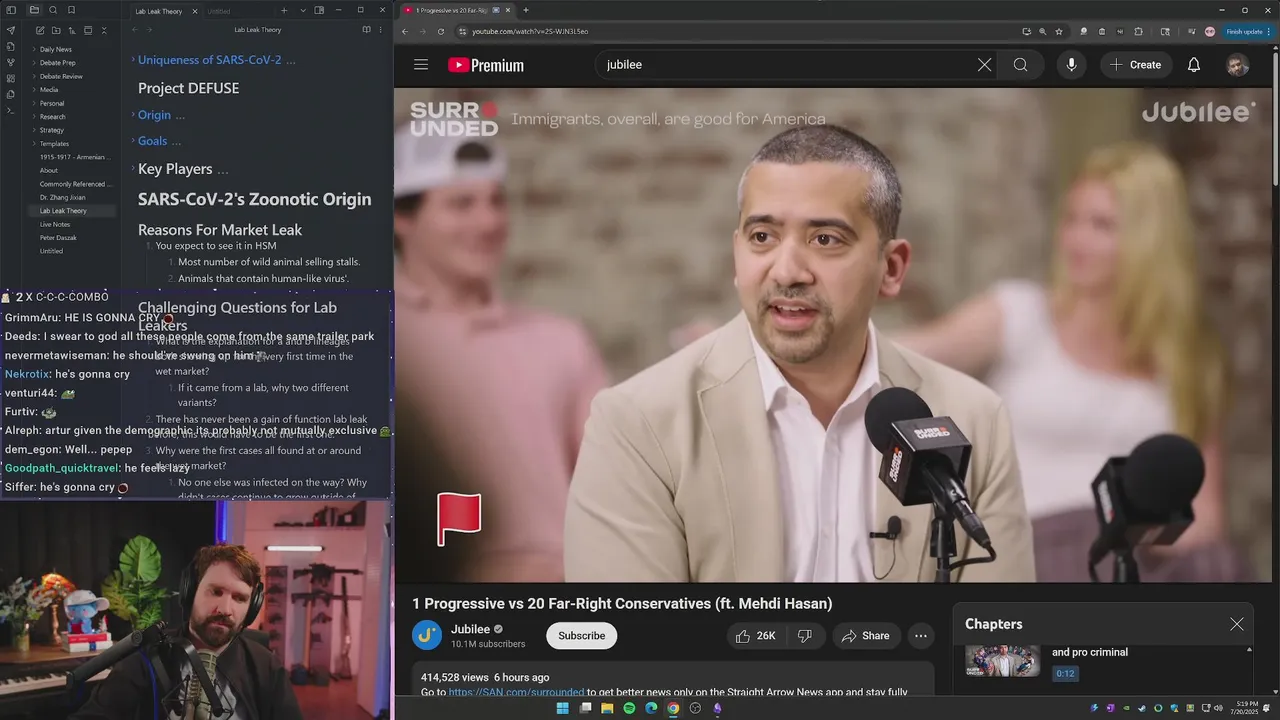Open SAN.com/surrounded description link
This screenshot has width=1280, height=720.
point(516,692)
